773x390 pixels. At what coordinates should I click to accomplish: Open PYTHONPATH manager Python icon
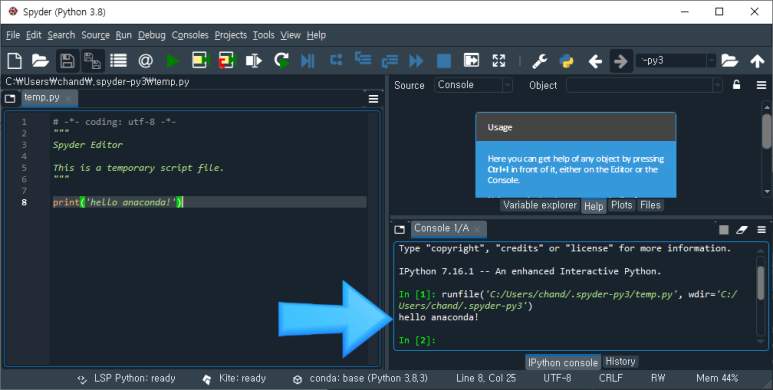[x=566, y=61]
